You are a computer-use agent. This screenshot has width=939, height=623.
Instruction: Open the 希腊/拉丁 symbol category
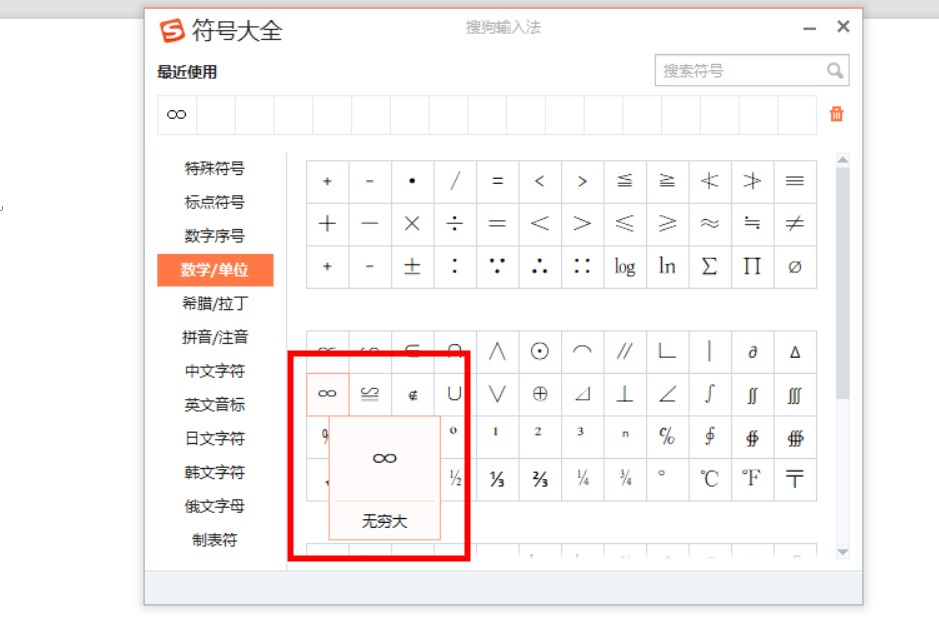click(214, 304)
